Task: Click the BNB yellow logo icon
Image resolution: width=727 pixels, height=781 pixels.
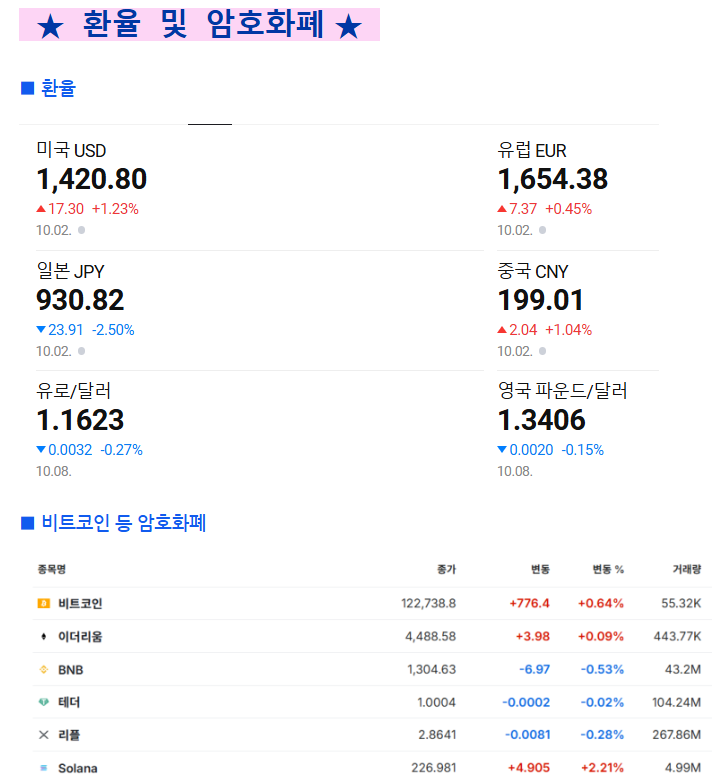Action: coord(43,669)
